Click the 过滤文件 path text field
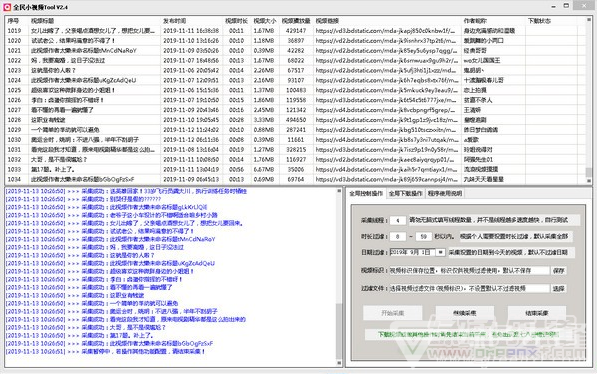 pyautogui.click(x=469, y=288)
